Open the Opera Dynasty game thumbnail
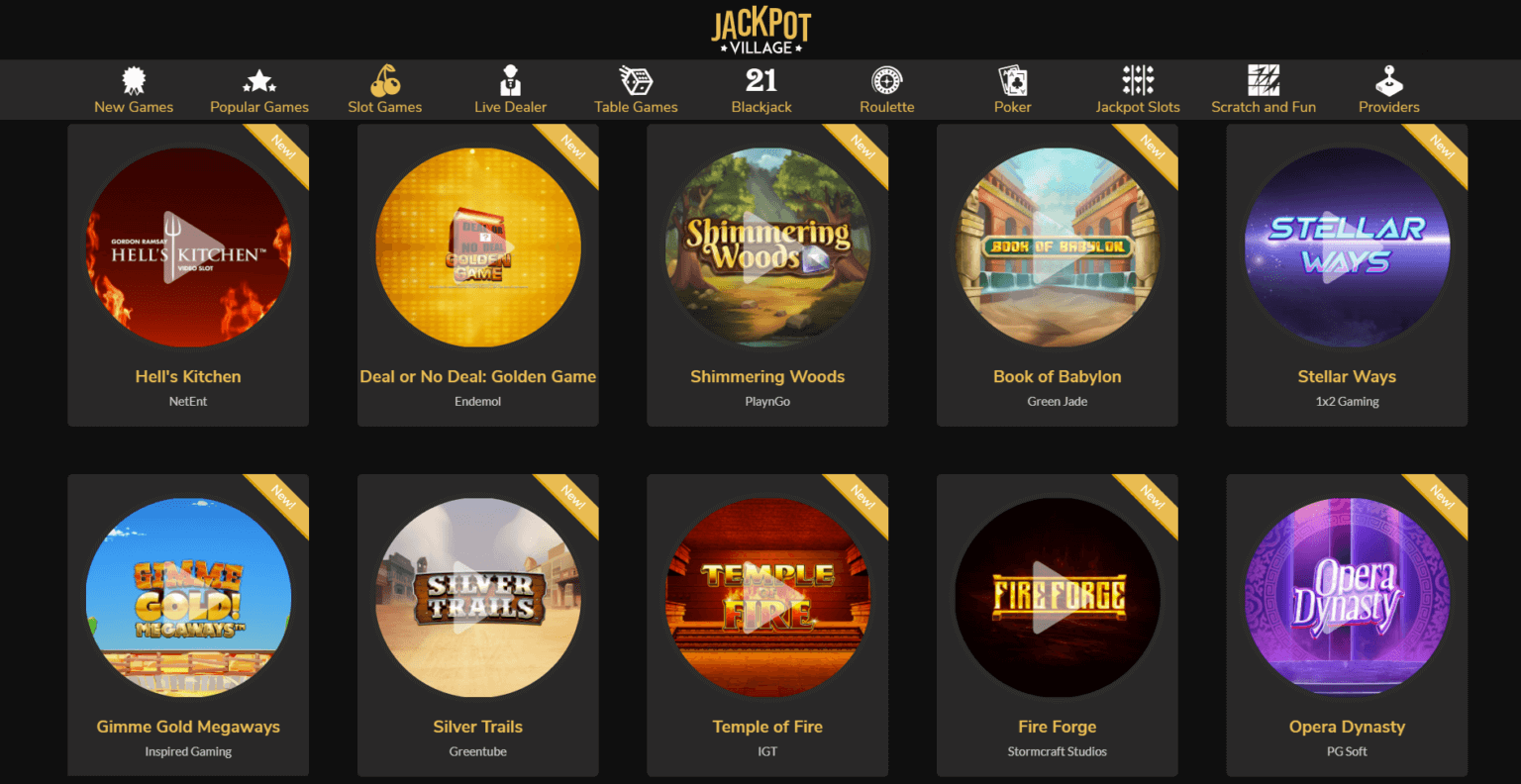 click(1347, 598)
